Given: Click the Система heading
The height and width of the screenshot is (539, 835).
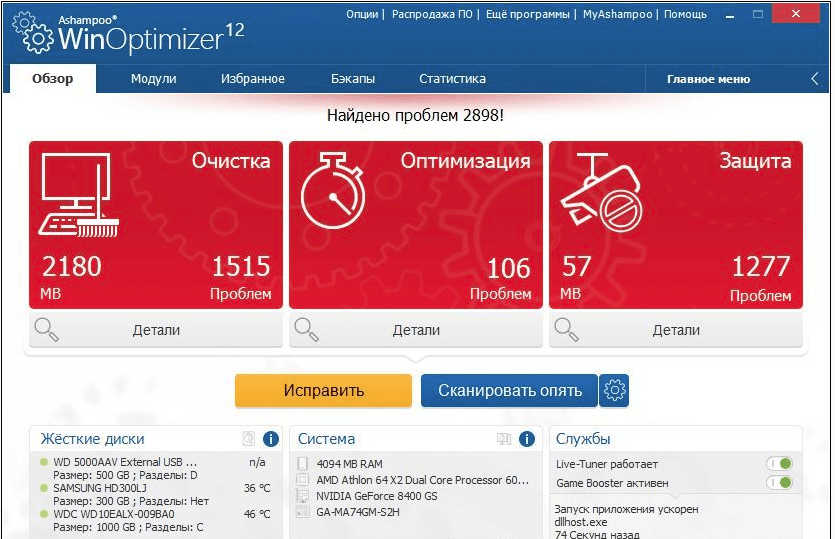Looking at the screenshot, I should pyautogui.click(x=326, y=439).
